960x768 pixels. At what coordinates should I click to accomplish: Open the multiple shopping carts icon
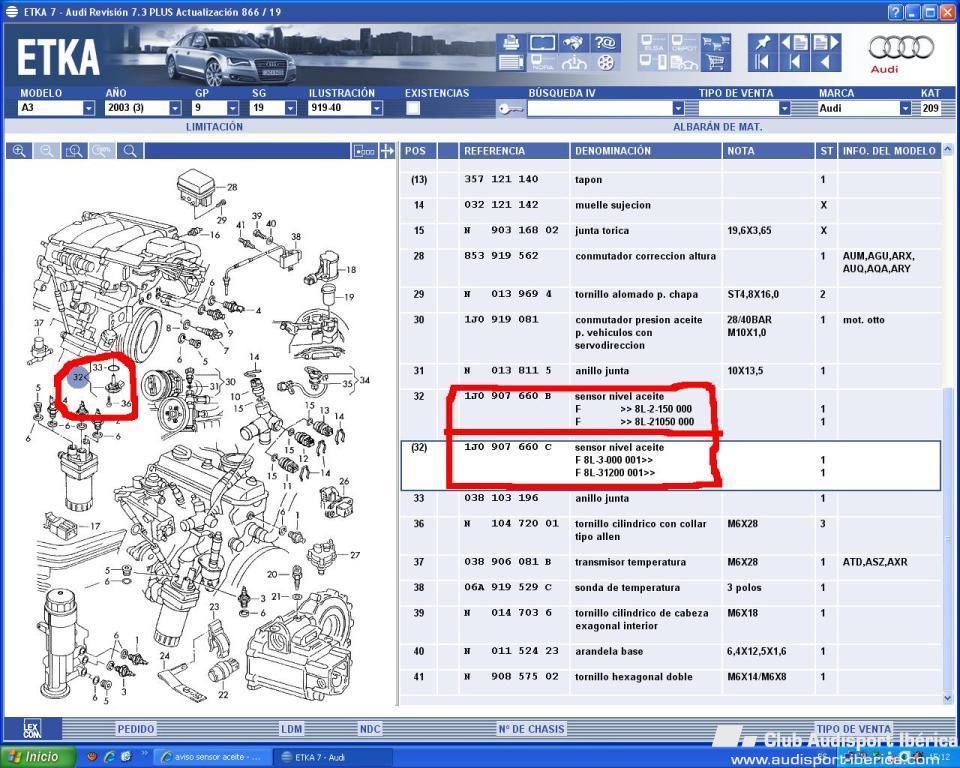716,42
